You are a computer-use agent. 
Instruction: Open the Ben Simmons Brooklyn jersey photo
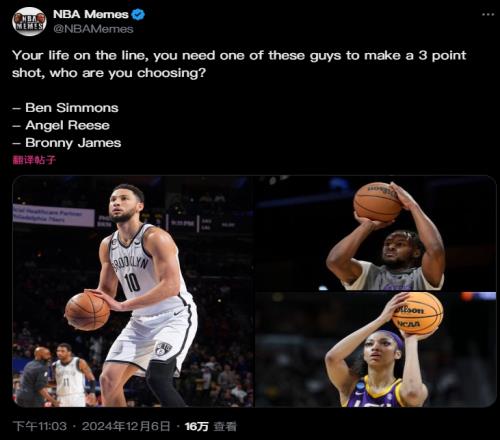coord(133,291)
